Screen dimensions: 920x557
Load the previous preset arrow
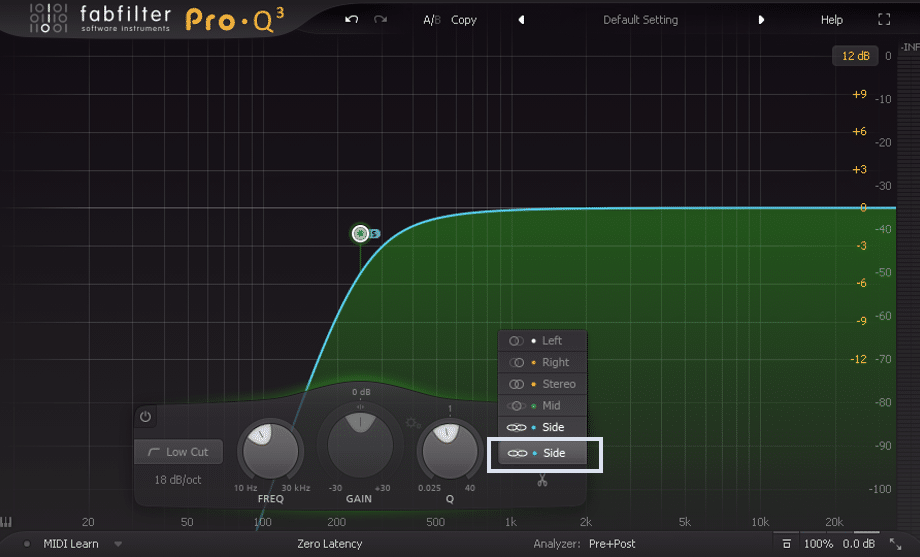click(521, 20)
